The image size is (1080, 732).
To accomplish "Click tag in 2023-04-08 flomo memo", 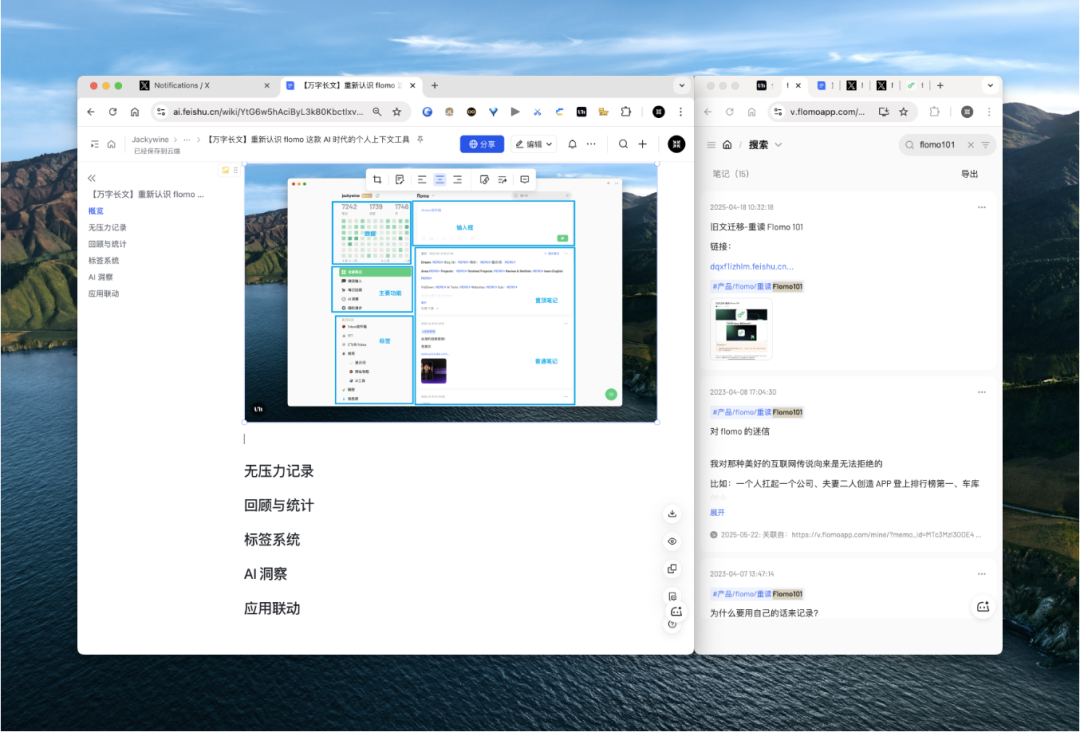I will (x=757, y=412).
